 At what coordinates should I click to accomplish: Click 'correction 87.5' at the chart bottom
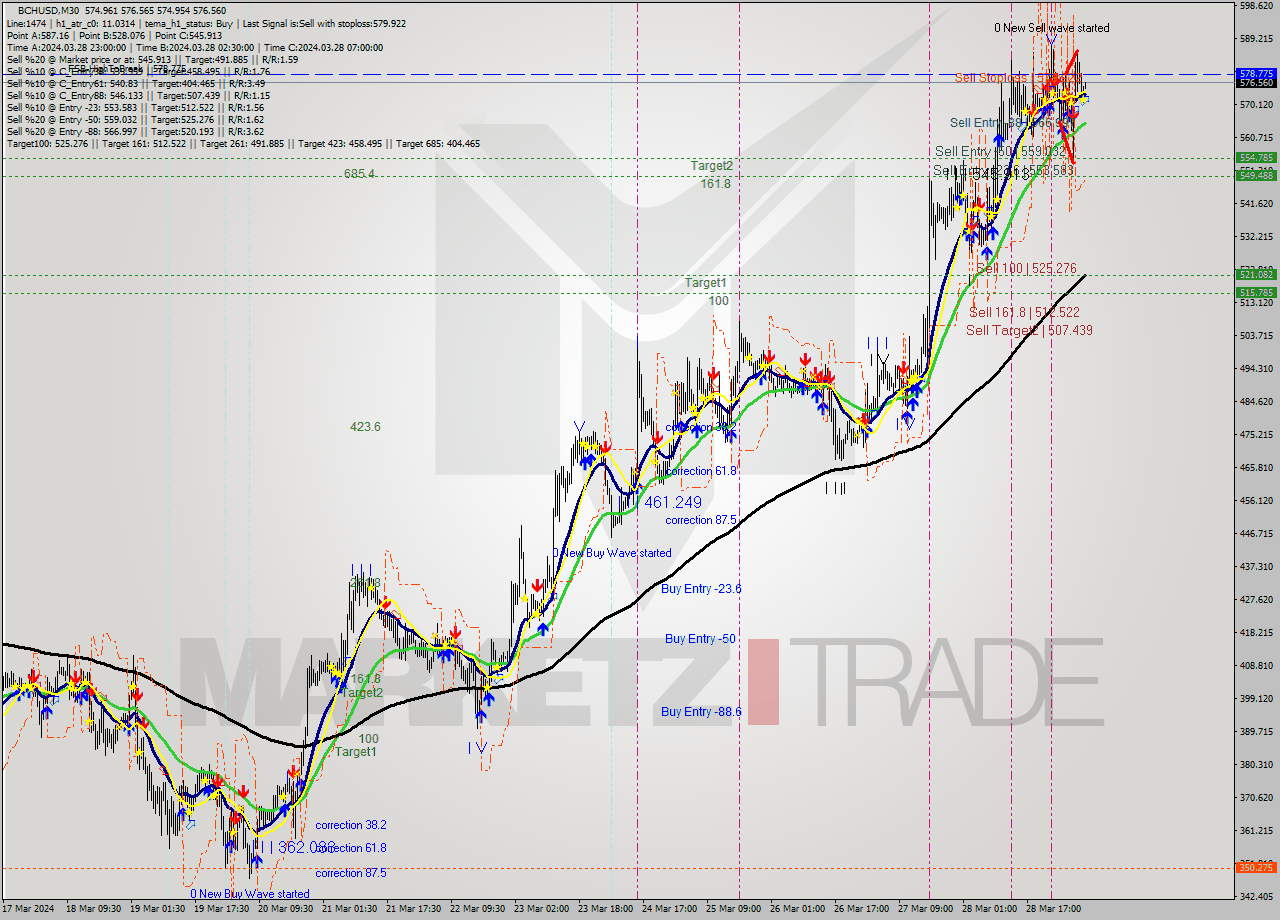click(350, 873)
